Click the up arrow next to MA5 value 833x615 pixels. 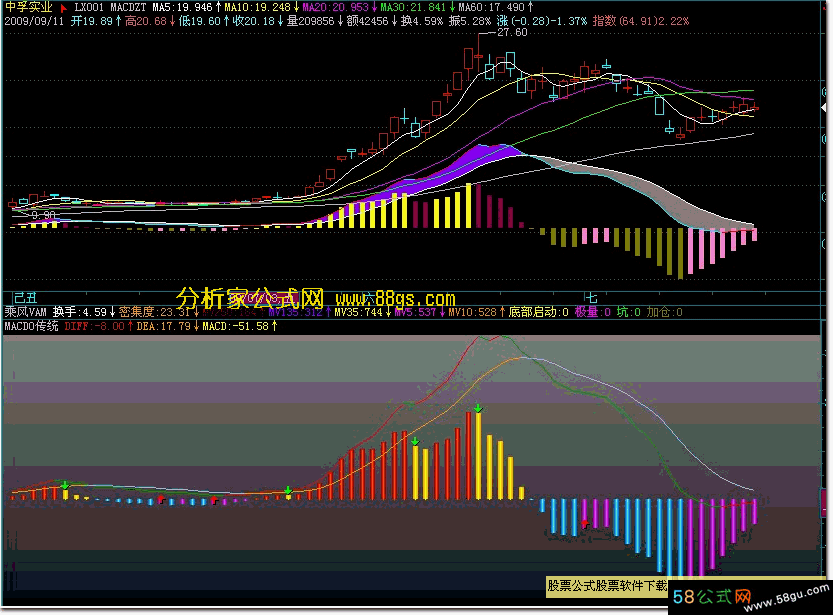[x=217, y=7]
